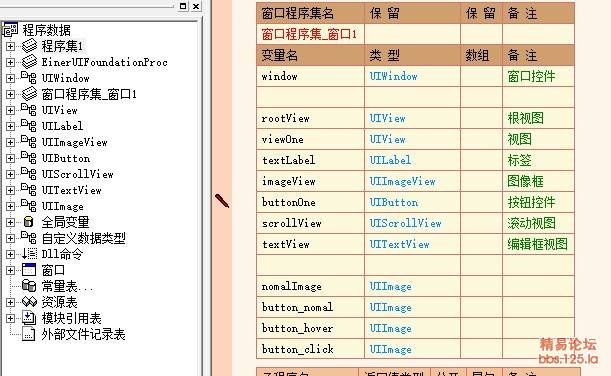Expand the UIImage tree node
This screenshot has width=611, height=376.
point(11,206)
